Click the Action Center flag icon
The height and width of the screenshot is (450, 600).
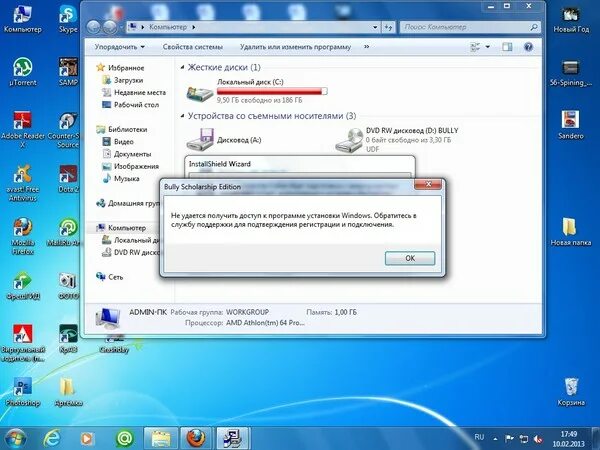(509, 439)
